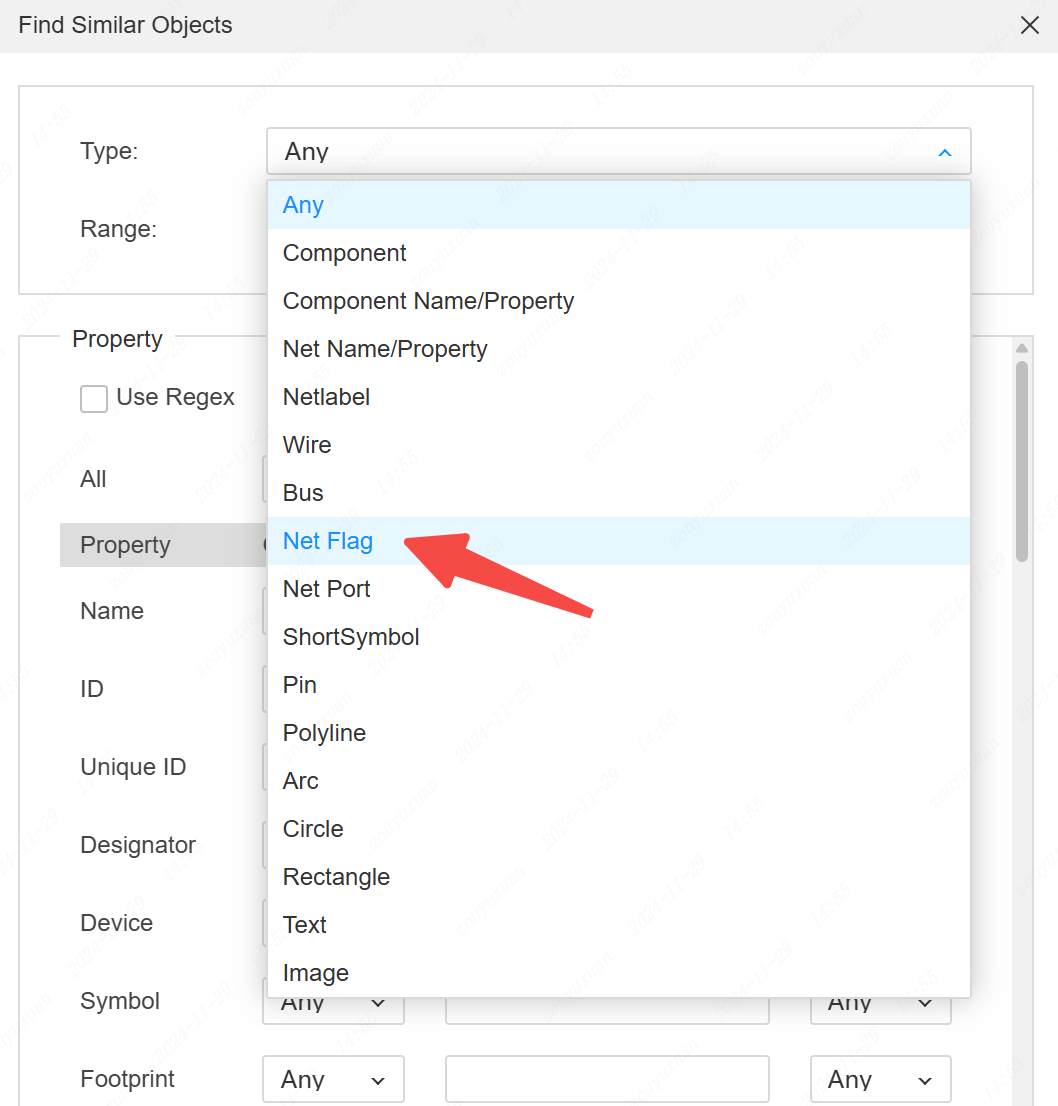Viewport: 1058px width, 1106px height.
Task: Select the Arc type option
Action: point(301,781)
